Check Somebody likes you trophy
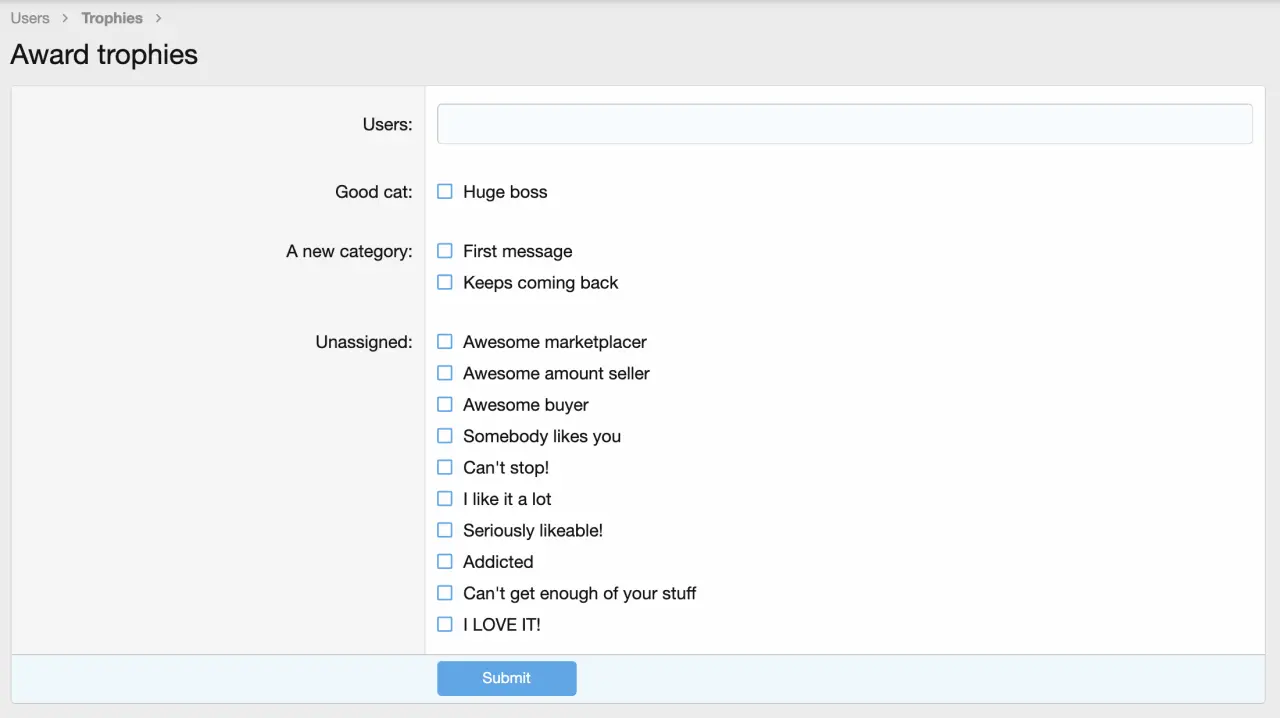Viewport: 1280px width, 718px height. [x=445, y=436]
